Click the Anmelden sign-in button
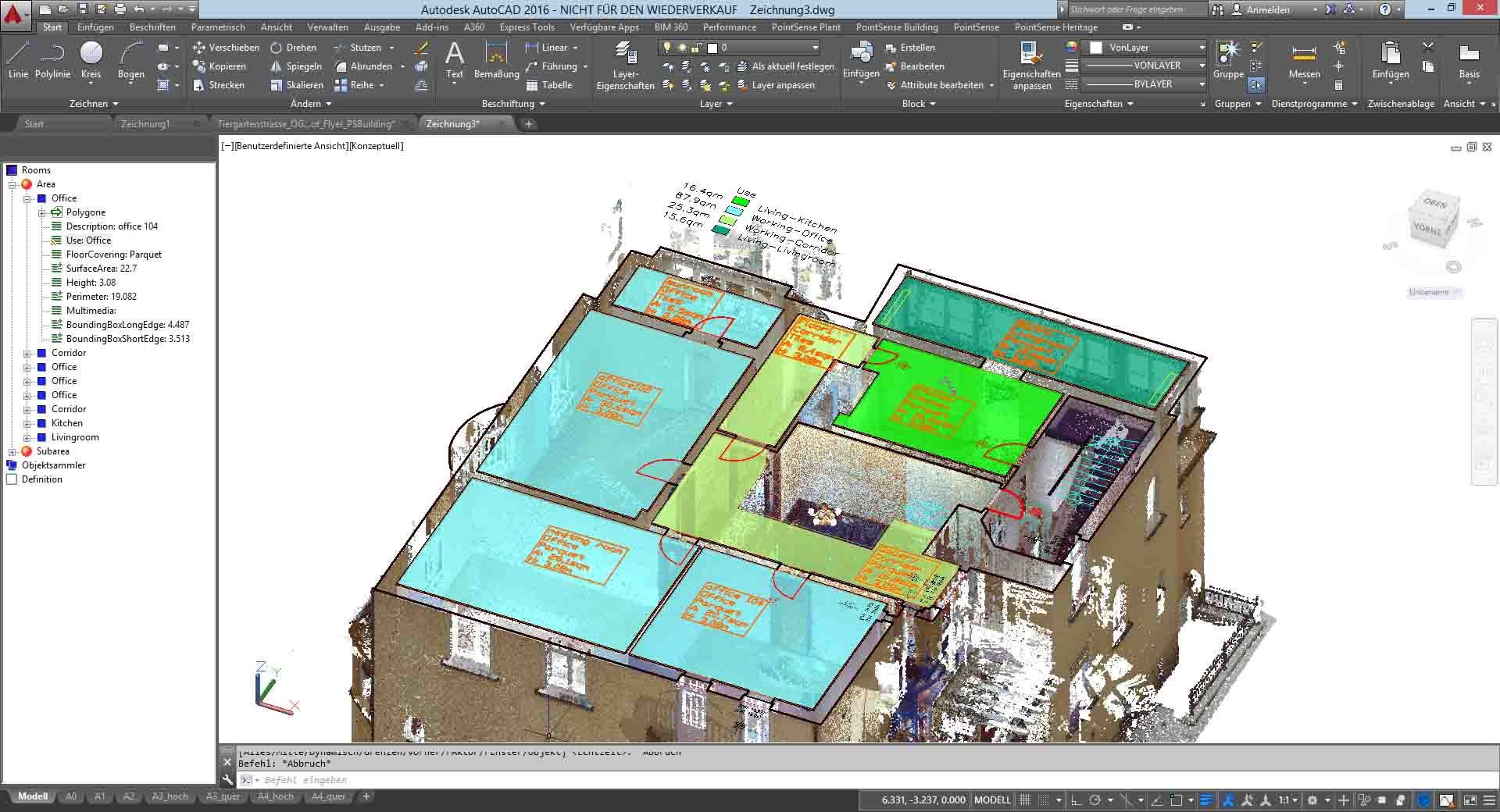Screen dimensions: 1500x812 click(x=1261, y=9)
